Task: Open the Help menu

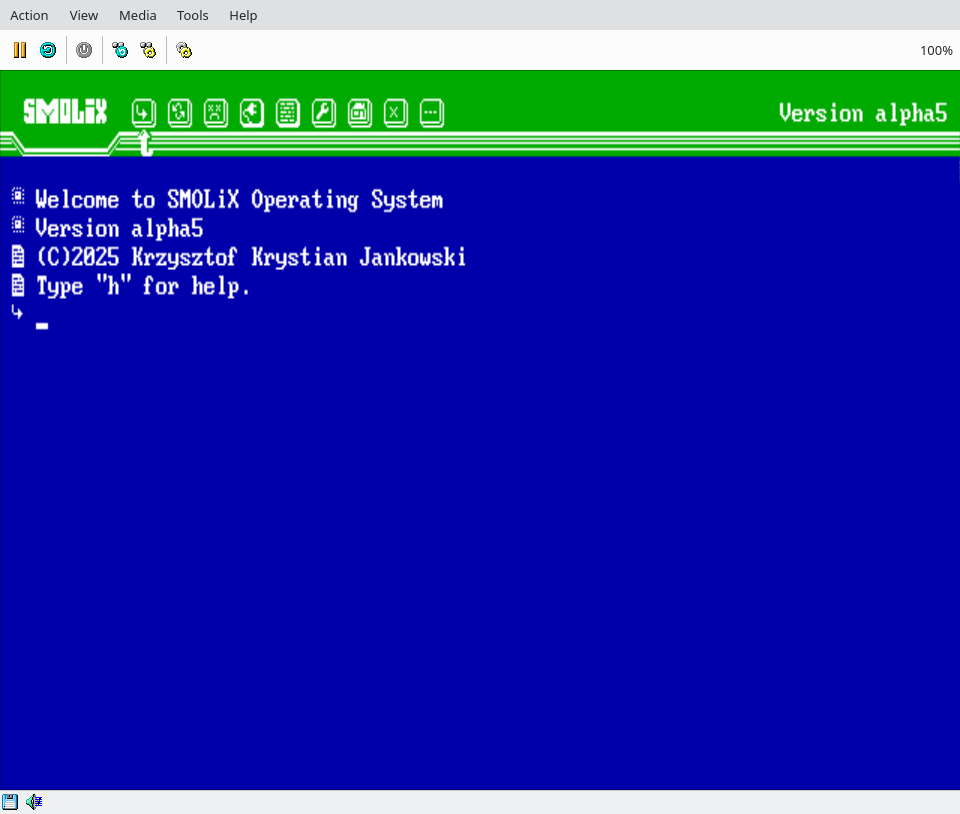Action: point(243,15)
